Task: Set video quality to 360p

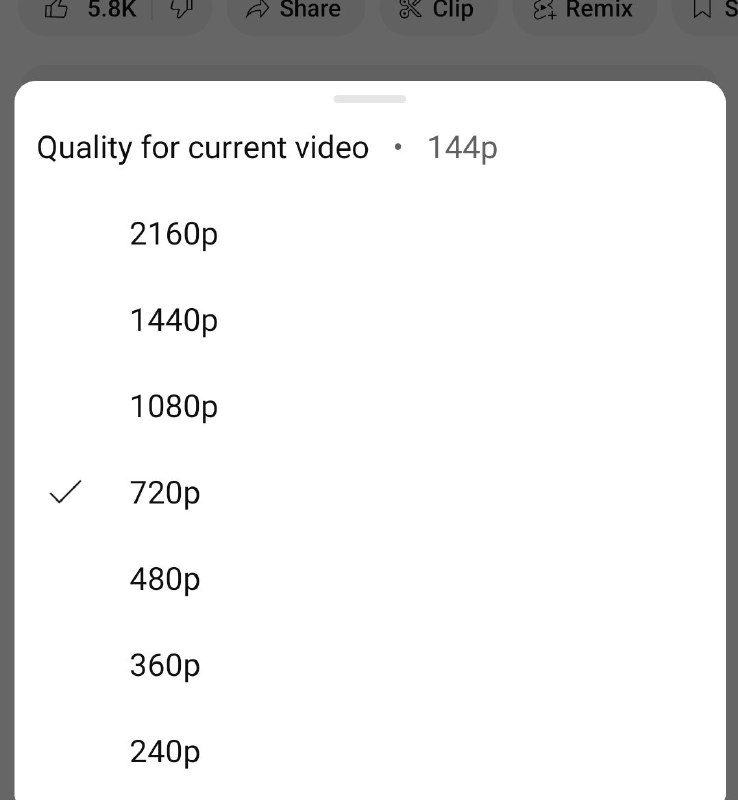Action: [x=165, y=665]
